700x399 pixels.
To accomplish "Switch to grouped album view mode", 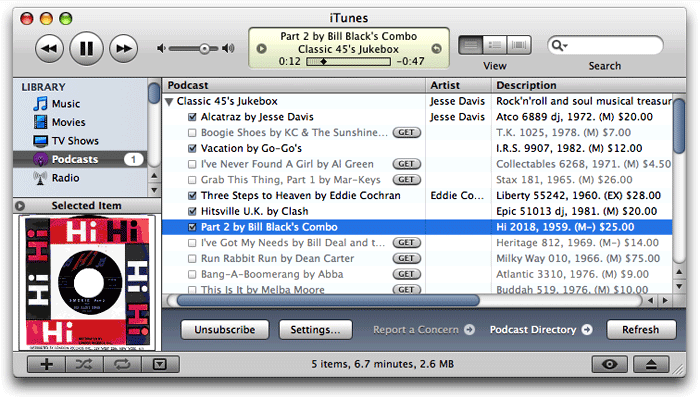I will [x=495, y=45].
